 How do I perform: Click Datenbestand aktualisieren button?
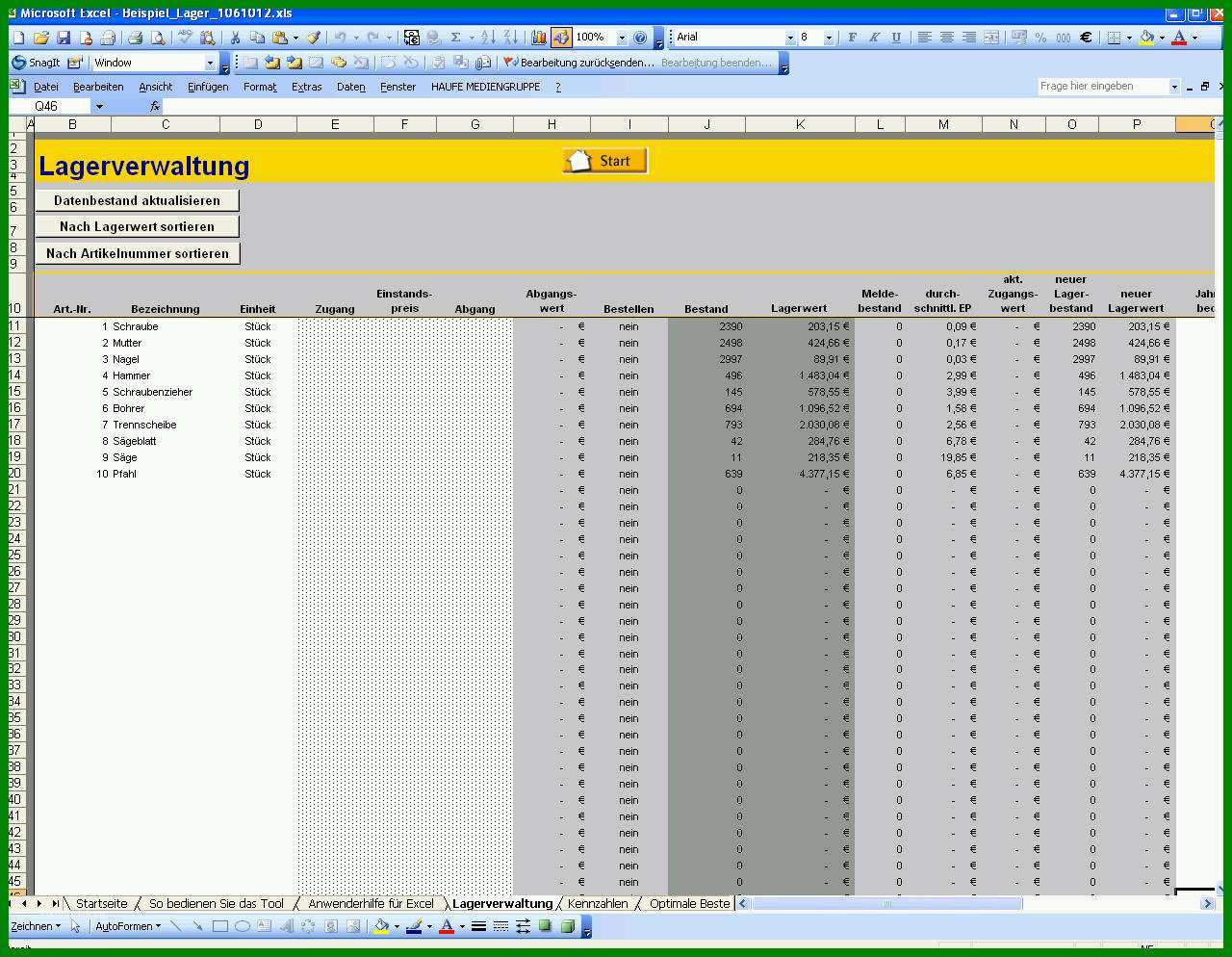pyautogui.click(x=137, y=200)
